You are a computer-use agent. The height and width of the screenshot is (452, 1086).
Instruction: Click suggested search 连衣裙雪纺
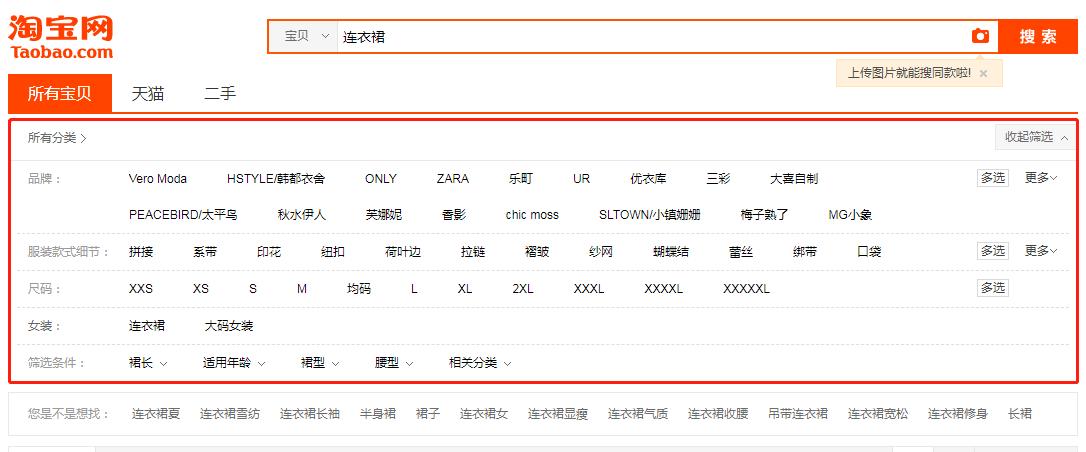[x=230, y=414]
